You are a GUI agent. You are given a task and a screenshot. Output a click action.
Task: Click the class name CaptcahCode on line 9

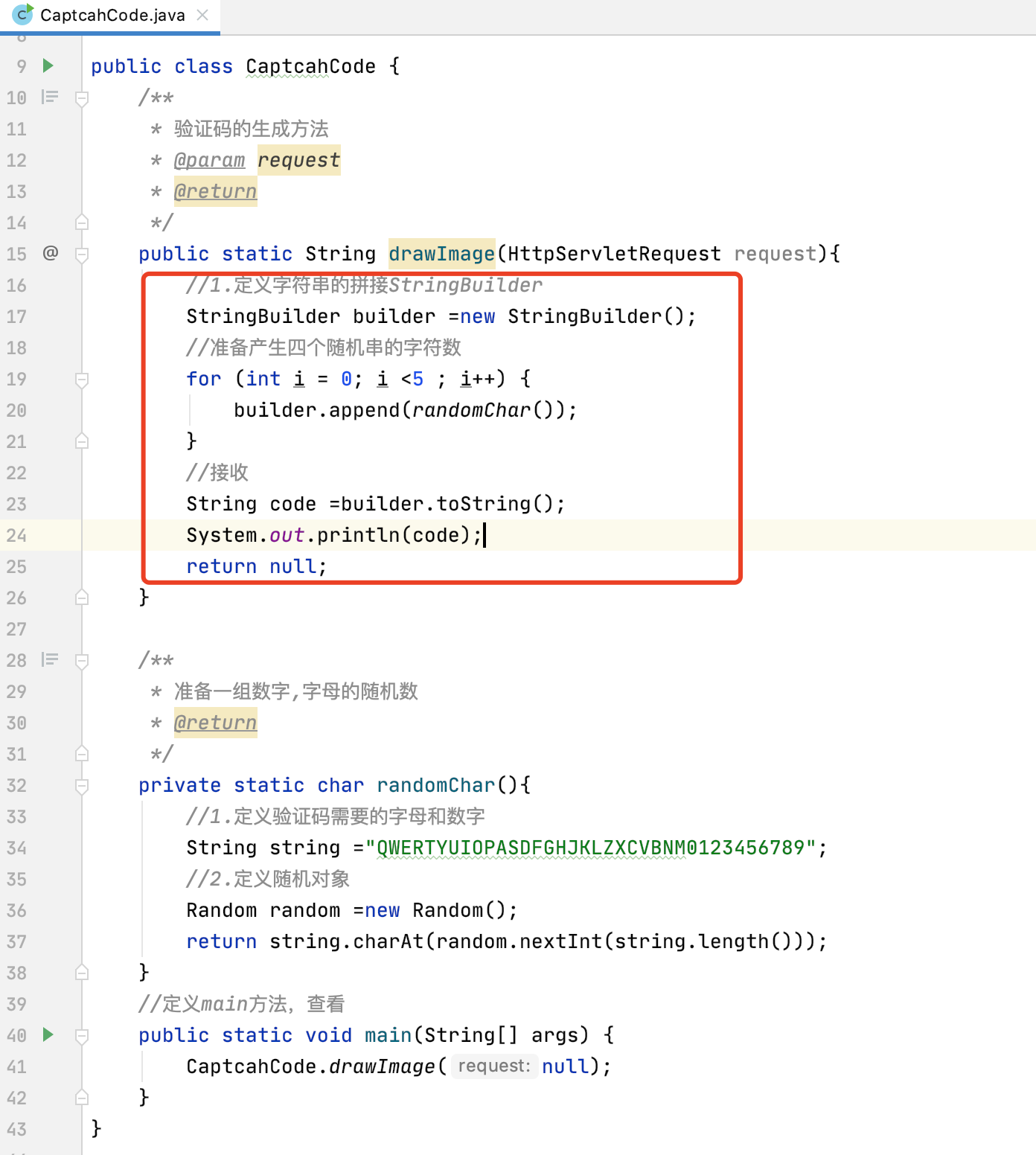coord(310,66)
